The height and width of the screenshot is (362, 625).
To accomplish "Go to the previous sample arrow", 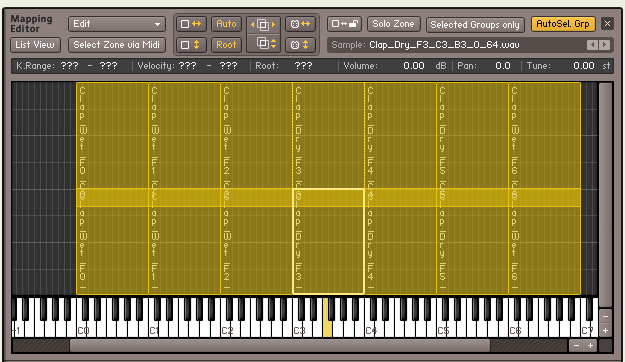I will click(592, 45).
